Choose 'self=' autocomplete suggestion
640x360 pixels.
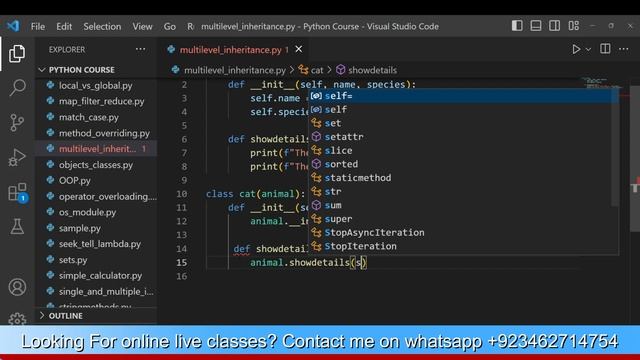tap(463, 96)
